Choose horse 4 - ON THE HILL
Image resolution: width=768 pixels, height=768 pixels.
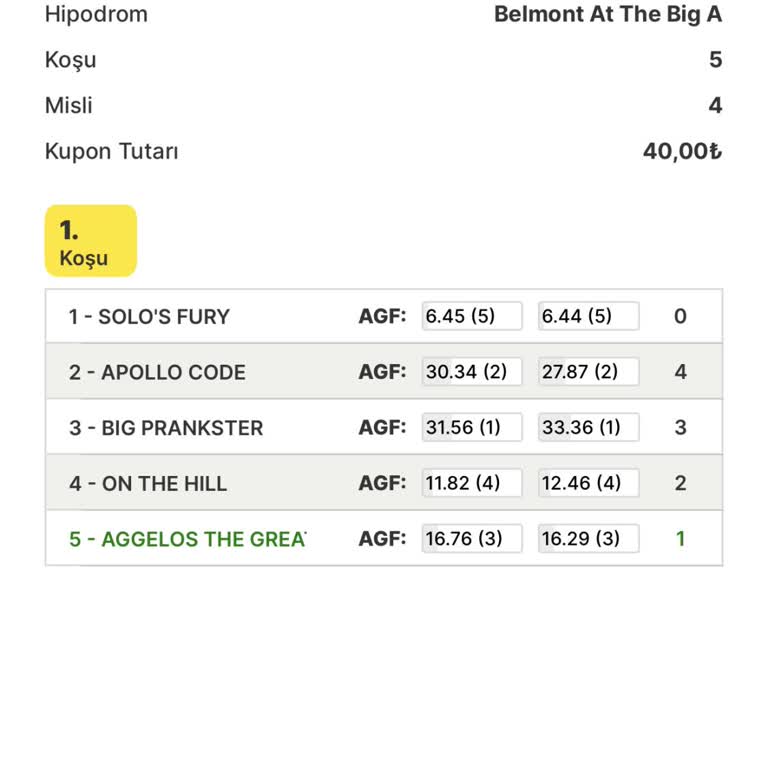point(148,484)
